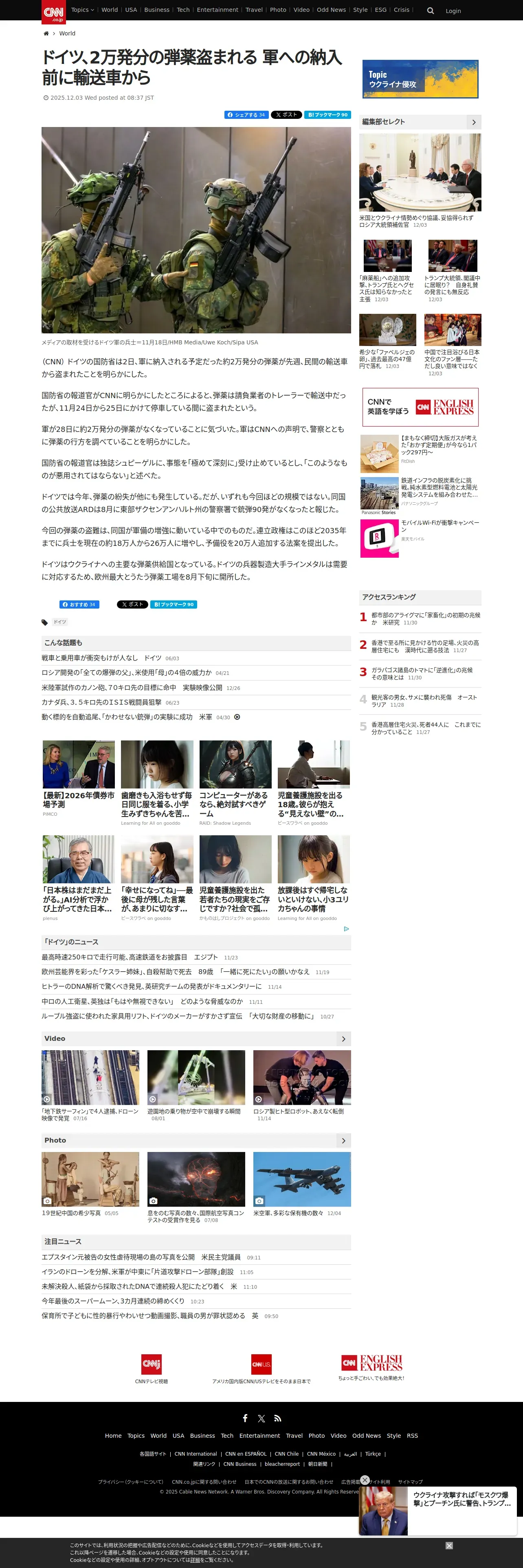523x1568 pixels.
Task: Open 詳細 link in cookie notice
Action: [x=195, y=1560]
